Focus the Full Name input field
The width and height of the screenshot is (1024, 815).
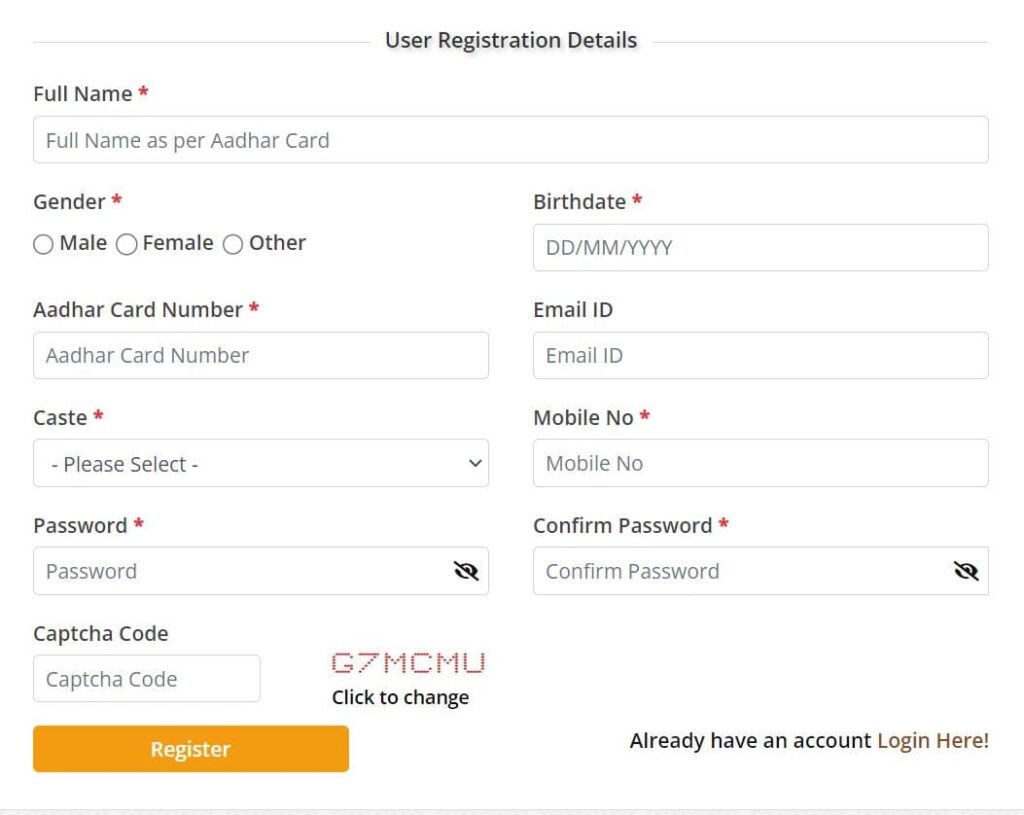pyautogui.click(x=510, y=140)
